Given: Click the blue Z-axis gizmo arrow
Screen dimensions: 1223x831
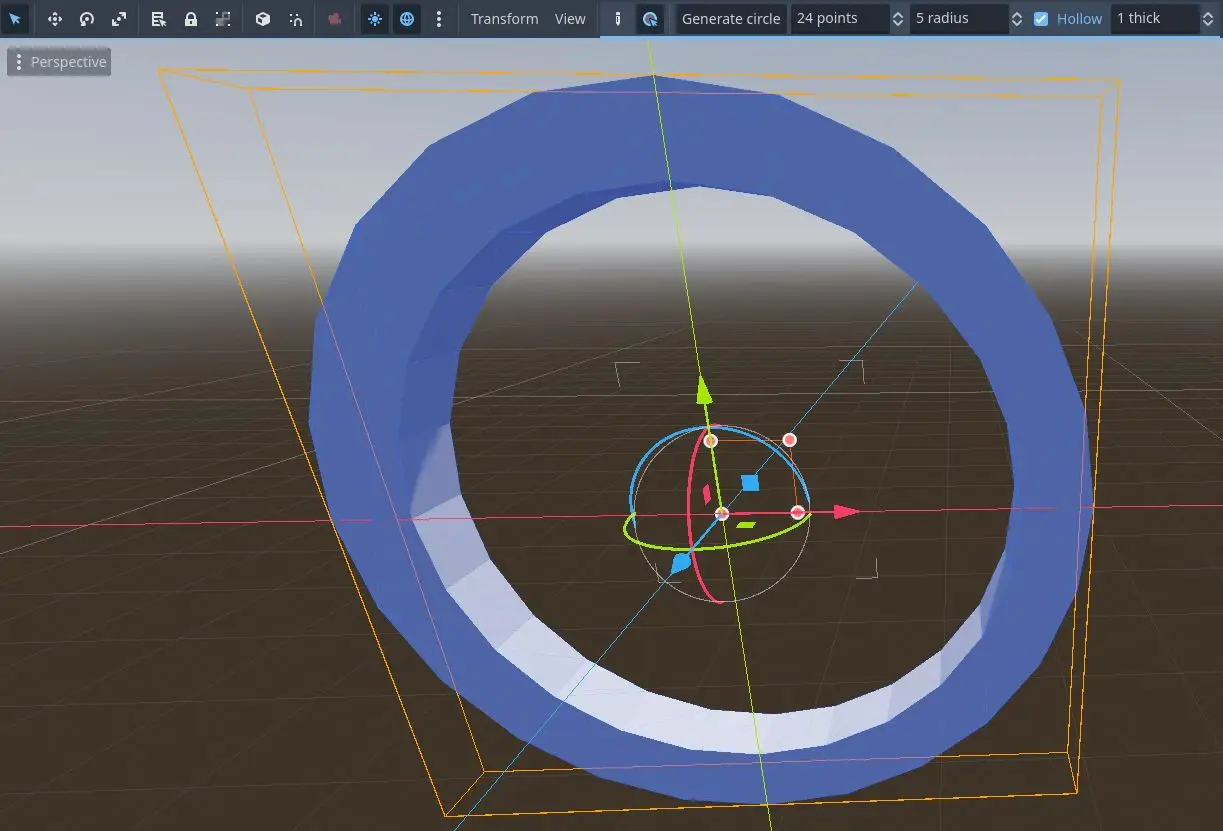Looking at the screenshot, I should click(680, 563).
